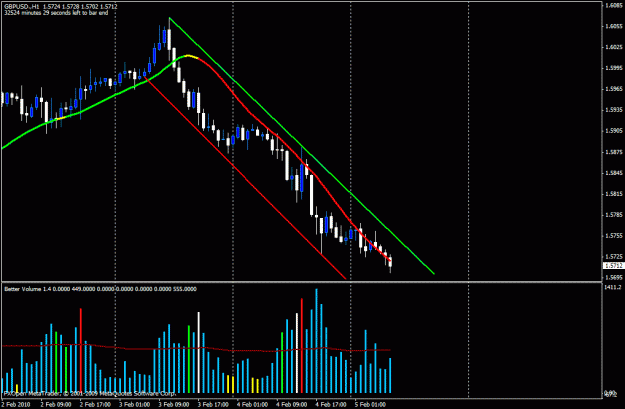Click the 1.5755 price axis label
The width and height of the screenshot is (625, 409).
coord(614,236)
